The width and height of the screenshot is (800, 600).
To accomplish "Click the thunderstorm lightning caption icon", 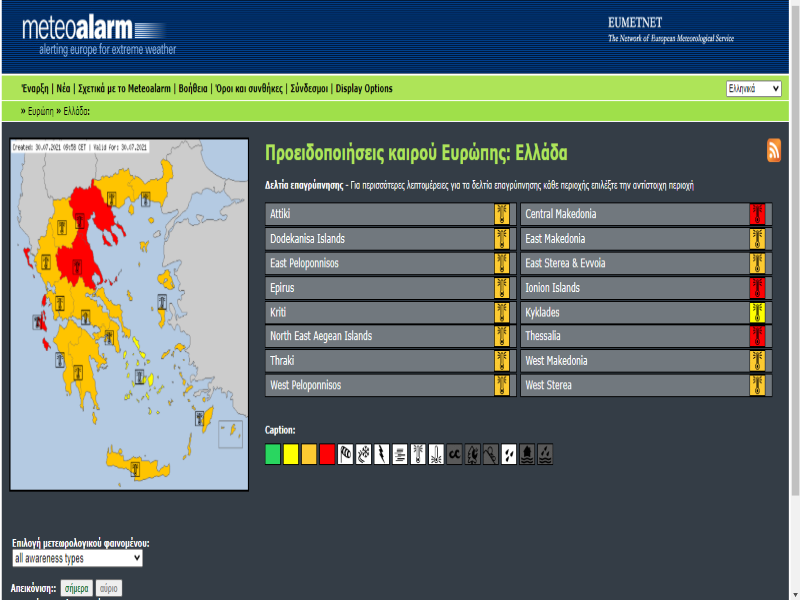I will point(382,454).
